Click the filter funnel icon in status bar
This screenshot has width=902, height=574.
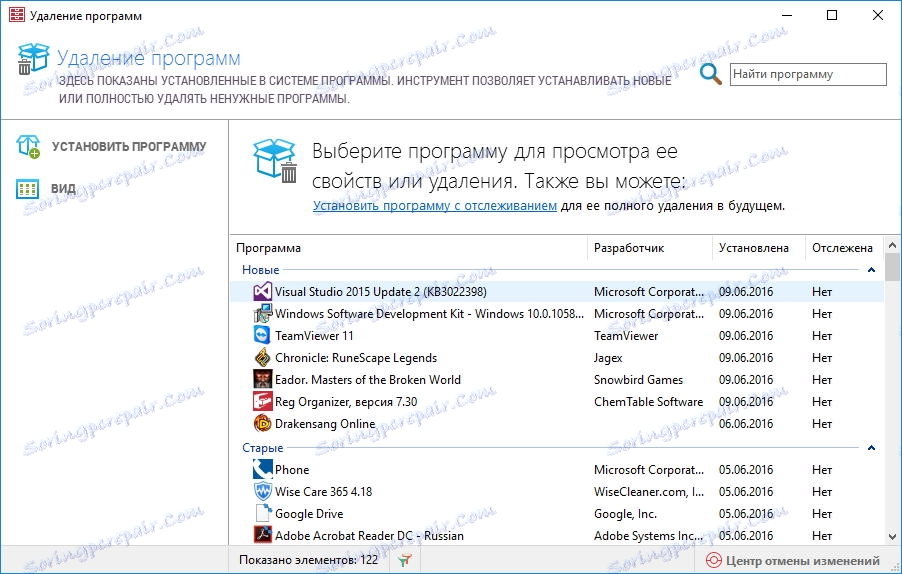point(405,560)
